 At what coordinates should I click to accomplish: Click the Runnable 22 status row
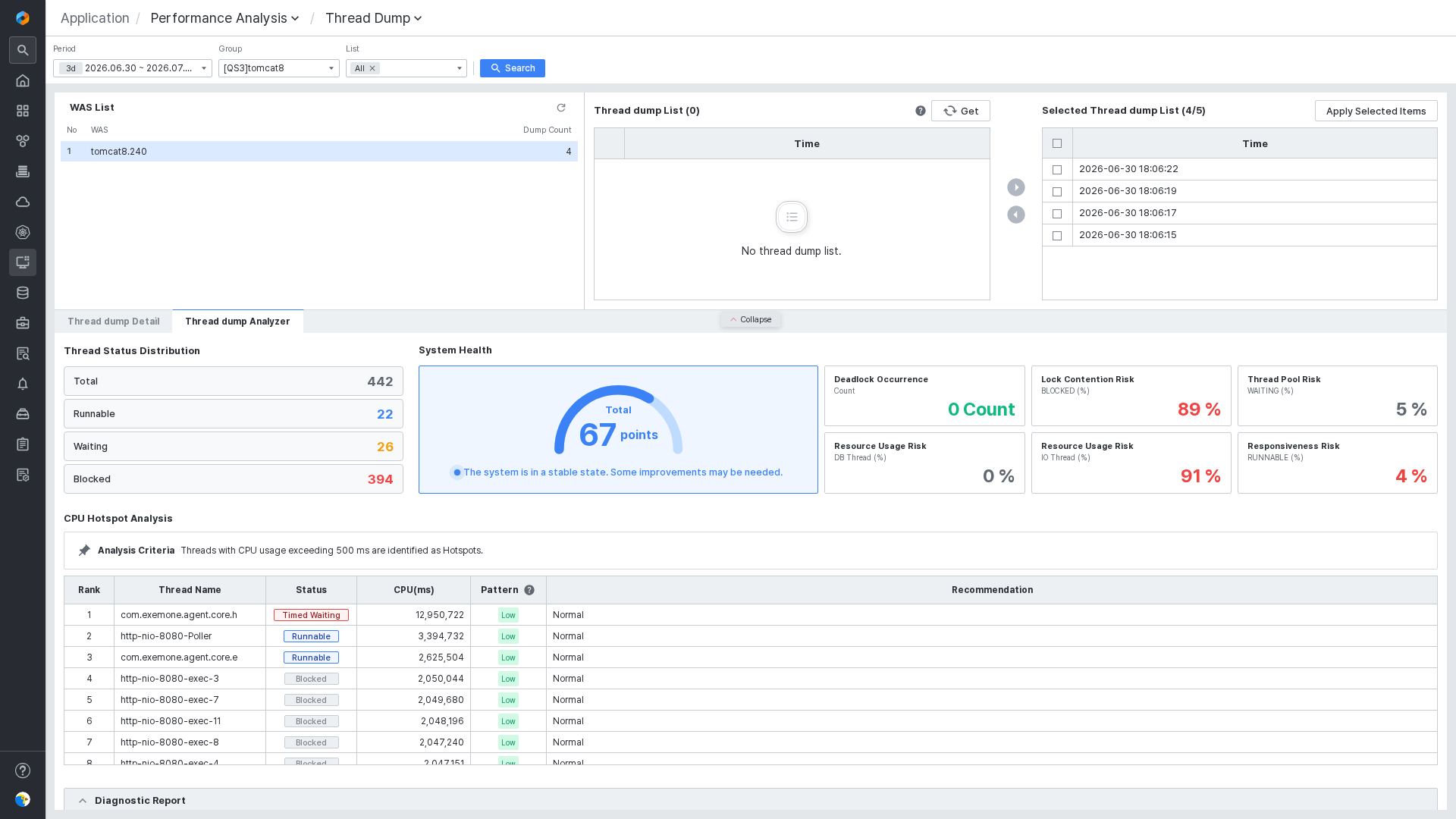coord(234,414)
